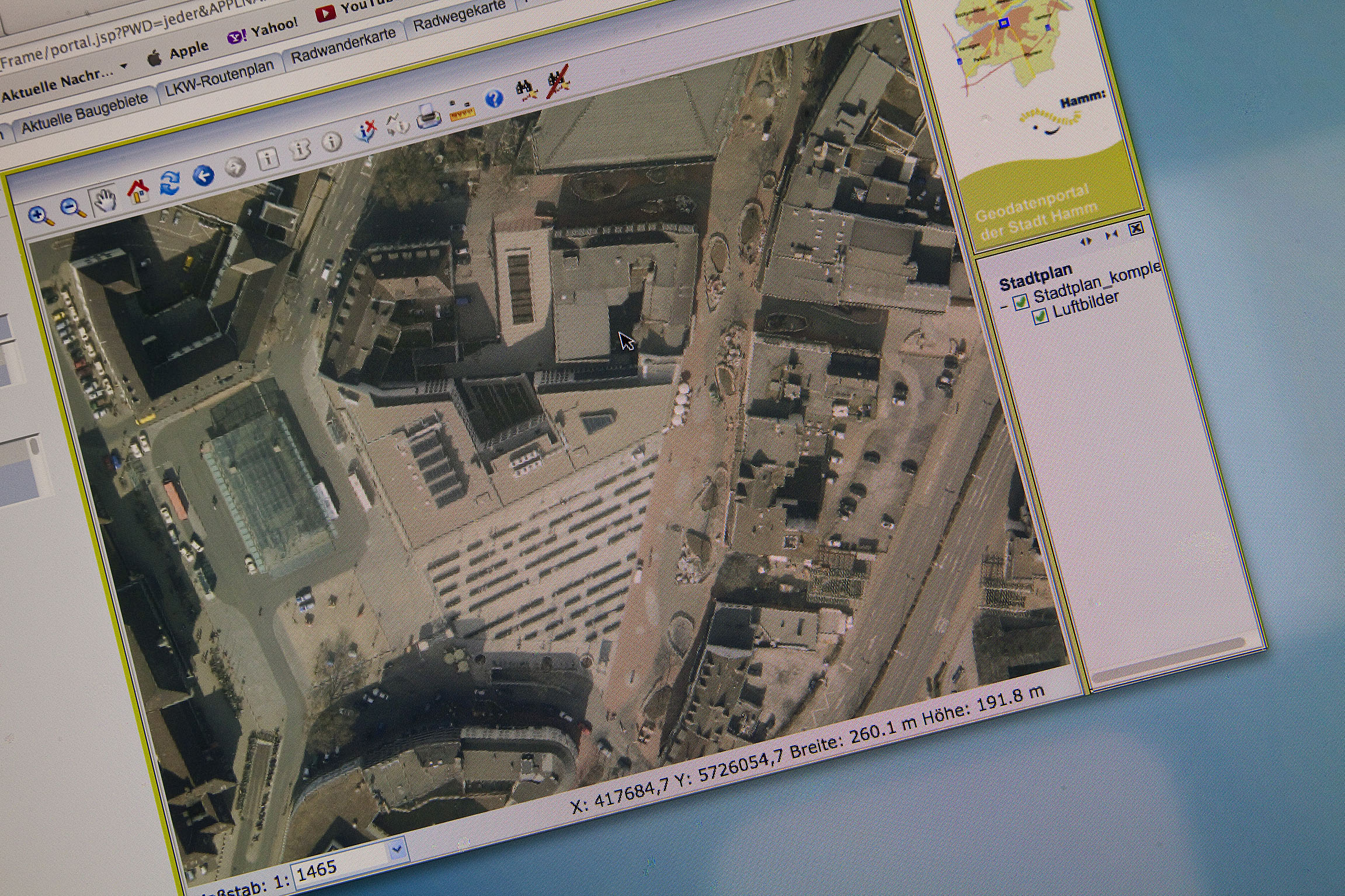
Task: Open the Radwanderkarte tab
Action: 343,46
